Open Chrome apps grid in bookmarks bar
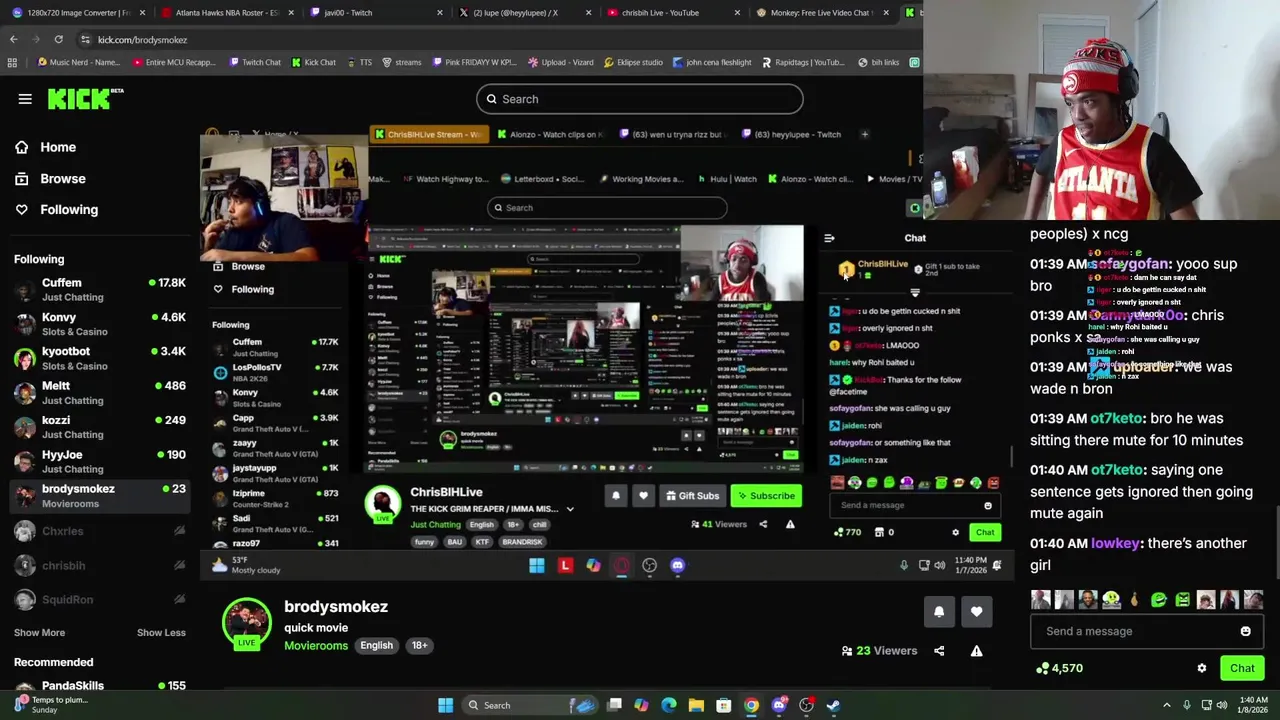This screenshot has height=720, width=1280. pyautogui.click(x=12, y=62)
